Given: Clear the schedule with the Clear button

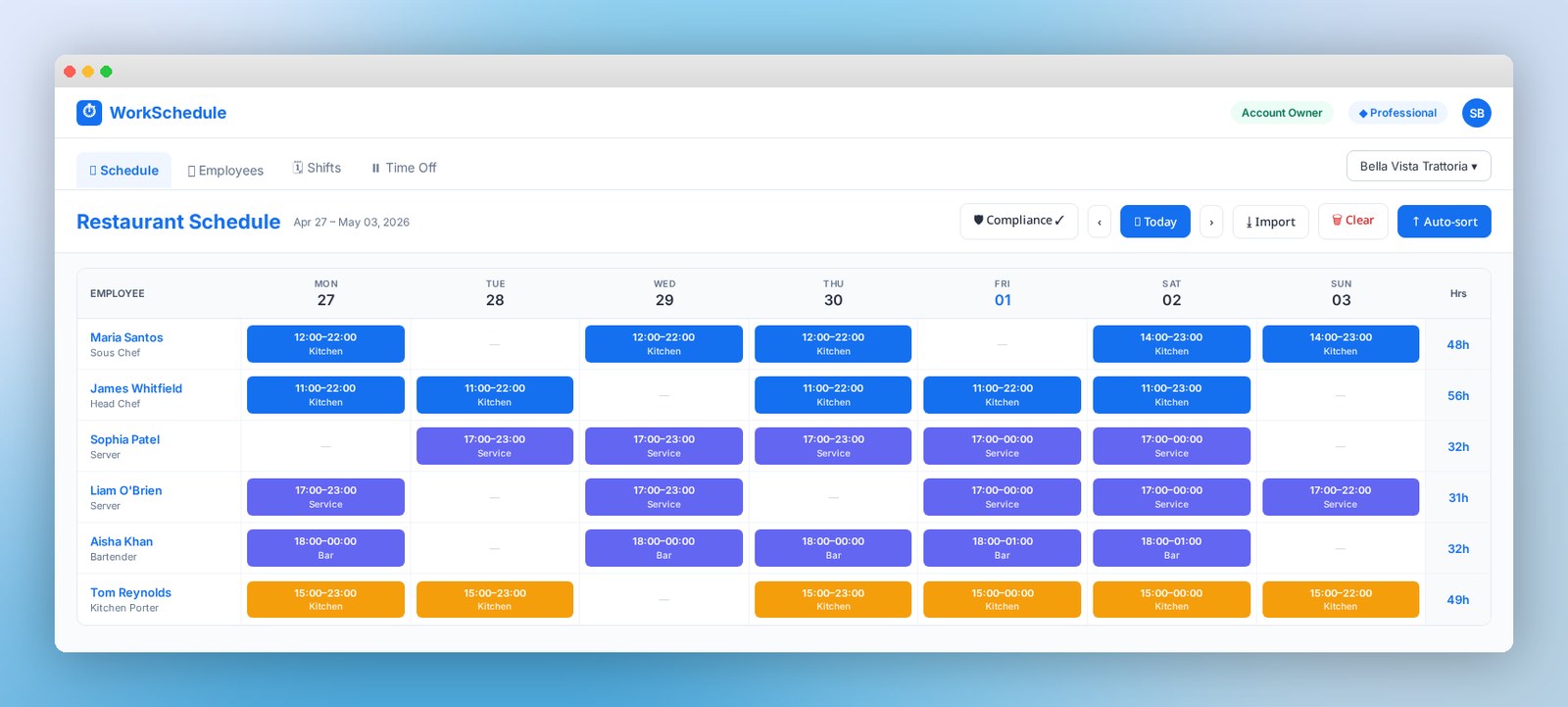Looking at the screenshot, I should pos(1352,221).
